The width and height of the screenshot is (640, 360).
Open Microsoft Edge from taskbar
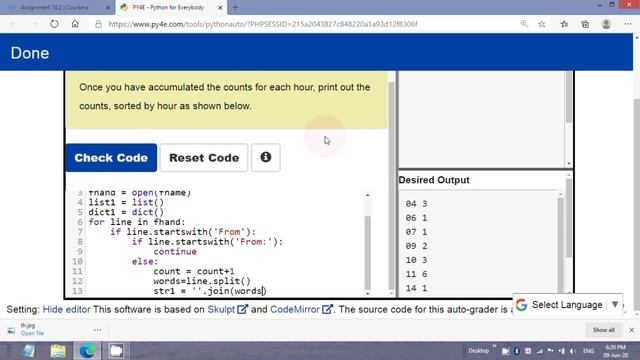(87, 351)
